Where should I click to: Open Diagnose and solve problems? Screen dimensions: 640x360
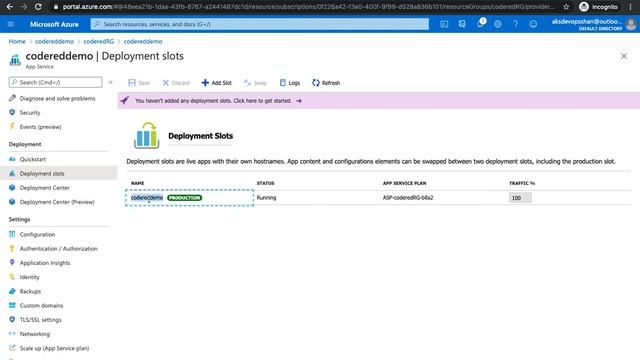pyautogui.click(x=58, y=98)
